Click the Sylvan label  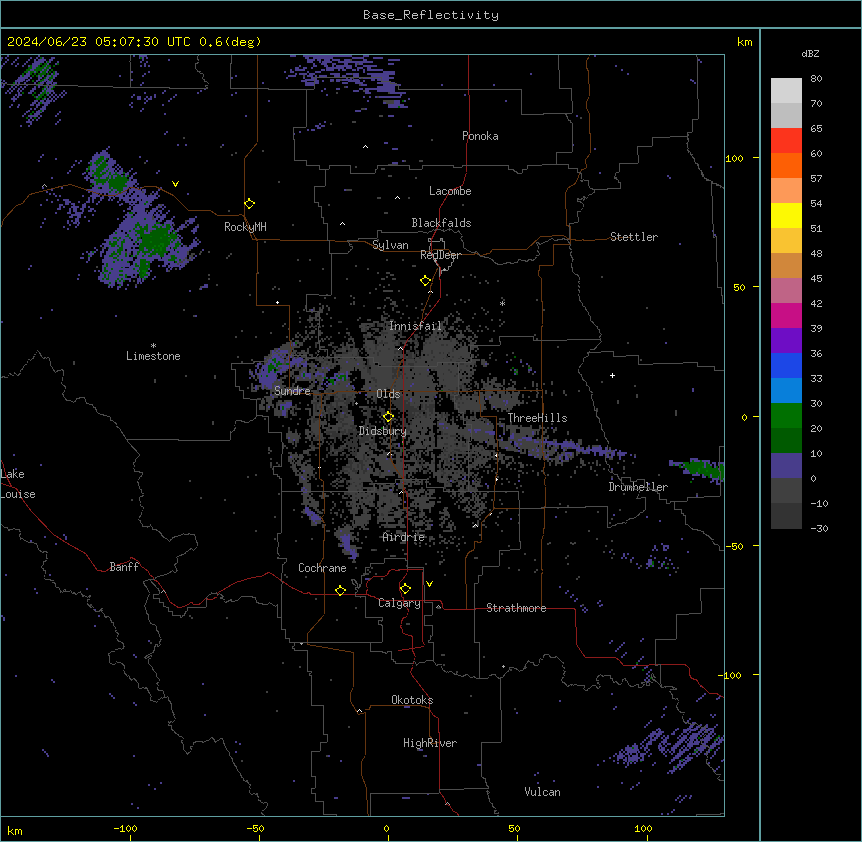click(x=390, y=245)
